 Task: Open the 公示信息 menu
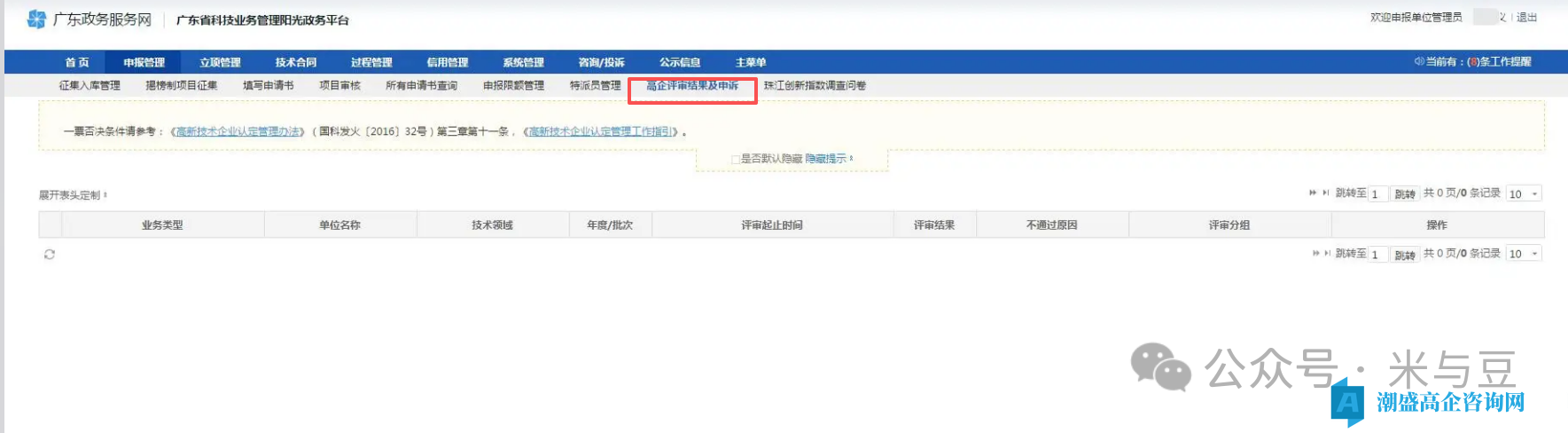tap(680, 62)
